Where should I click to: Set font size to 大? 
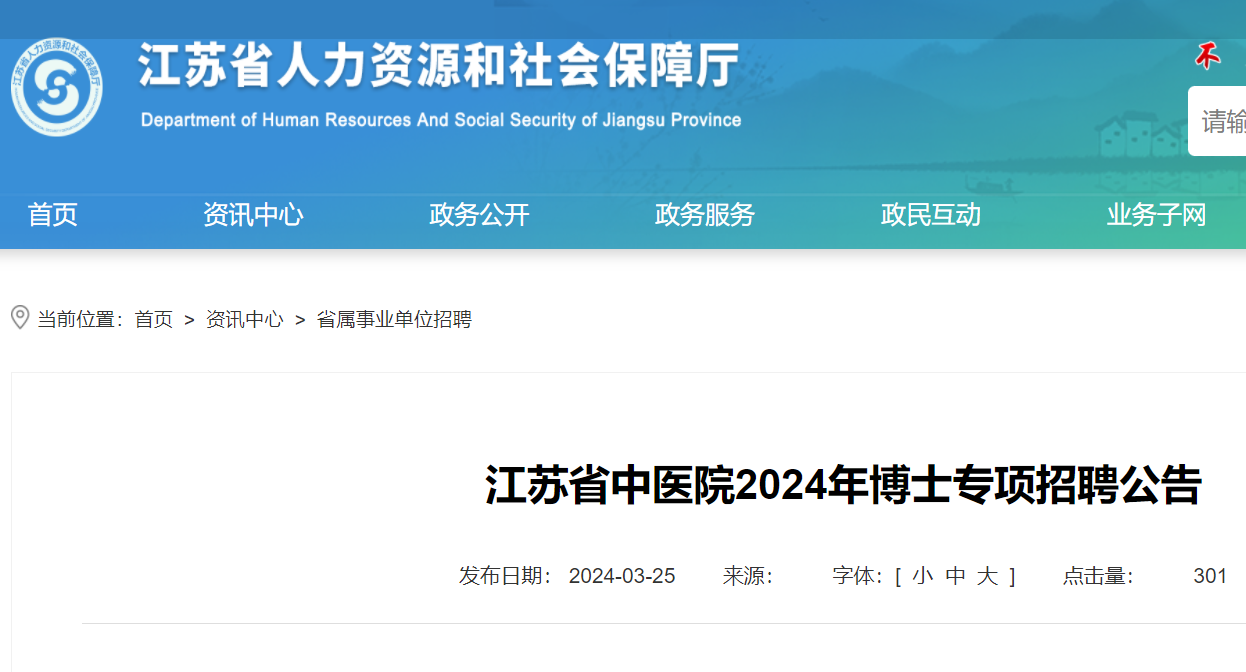click(x=988, y=576)
